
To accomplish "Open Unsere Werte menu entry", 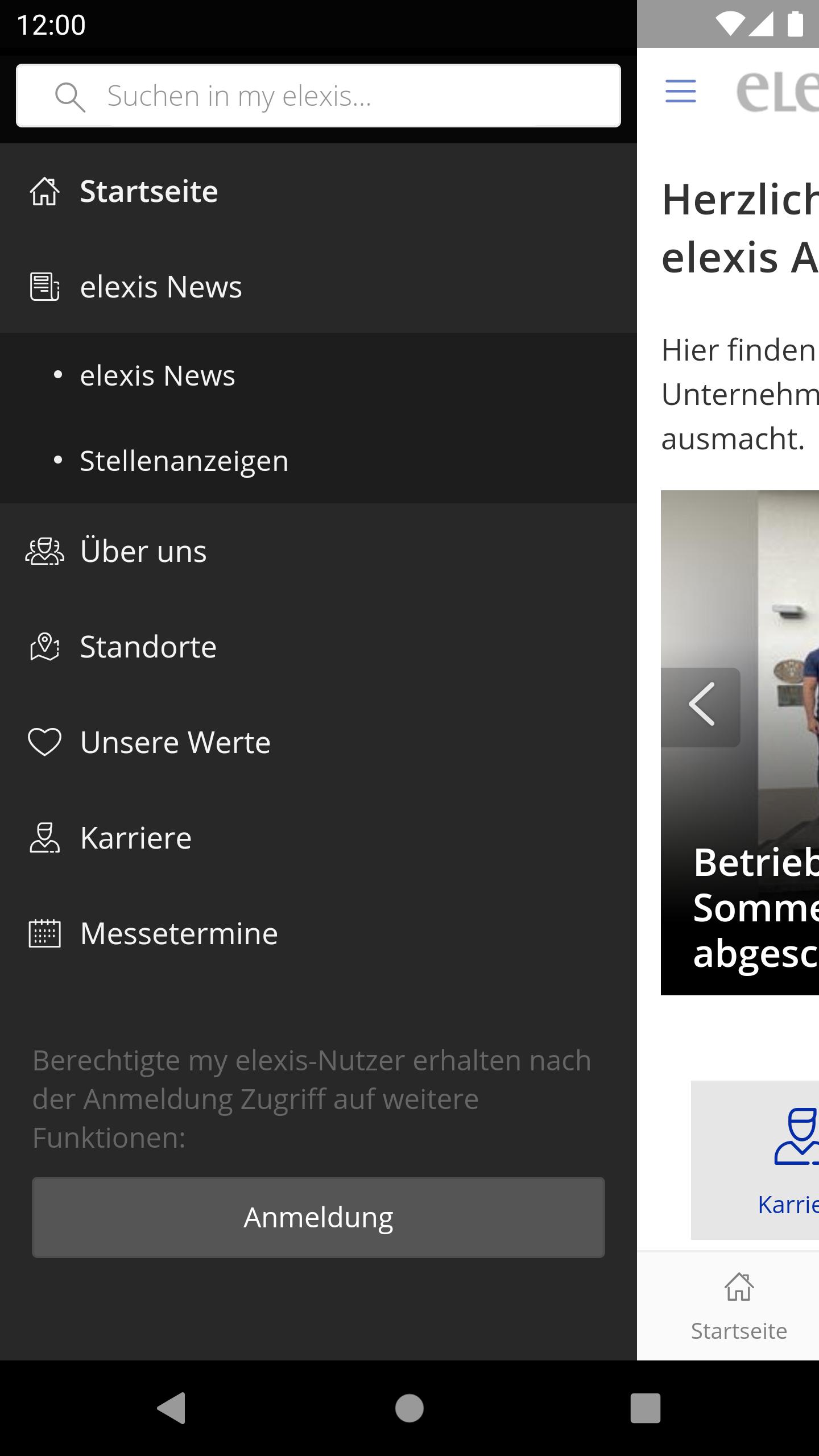I will 318,742.
